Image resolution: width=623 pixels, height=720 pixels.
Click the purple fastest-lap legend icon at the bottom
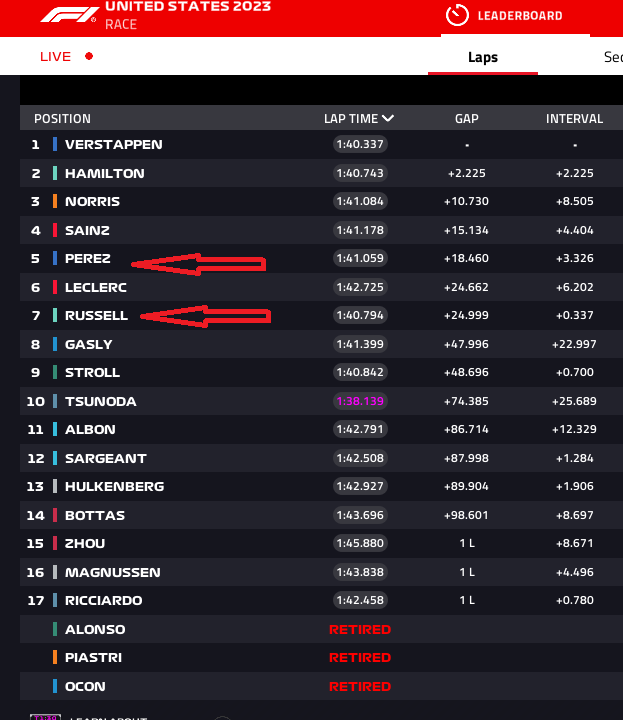pyautogui.click(x=45, y=717)
